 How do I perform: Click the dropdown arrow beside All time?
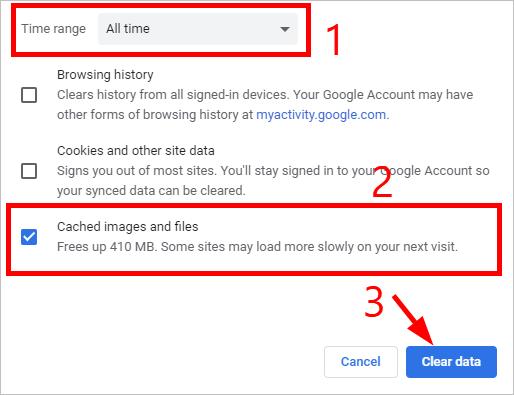(x=285, y=29)
